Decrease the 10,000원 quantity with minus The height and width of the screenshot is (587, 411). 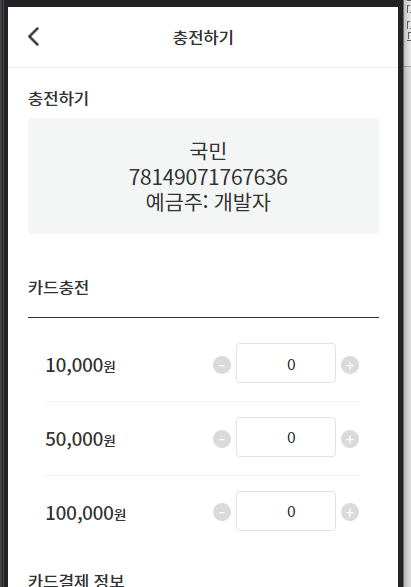(222, 365)
